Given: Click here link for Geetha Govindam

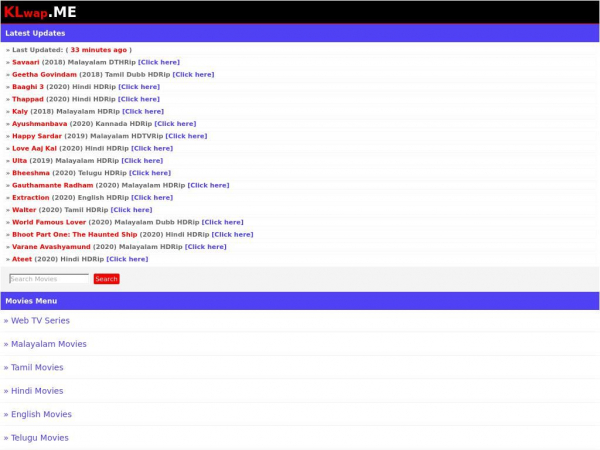Looking at the screenshot, I should (193, 74).
